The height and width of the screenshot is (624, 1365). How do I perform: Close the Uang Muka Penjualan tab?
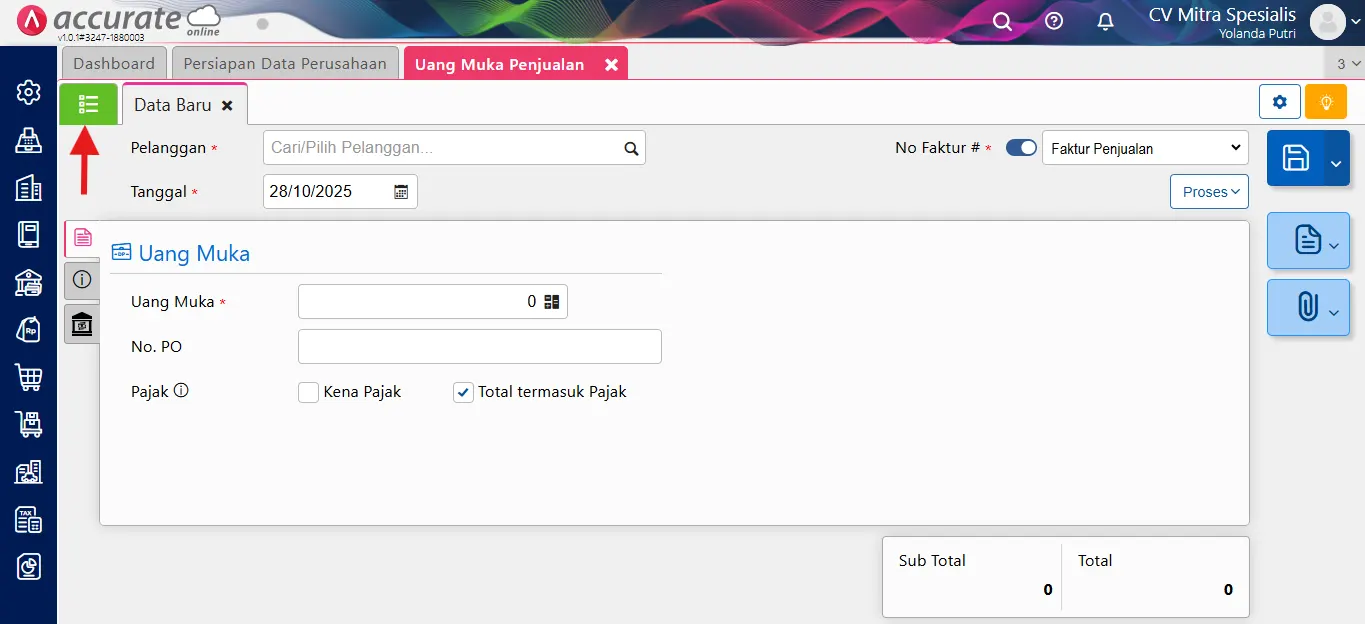tap(611, 65)
